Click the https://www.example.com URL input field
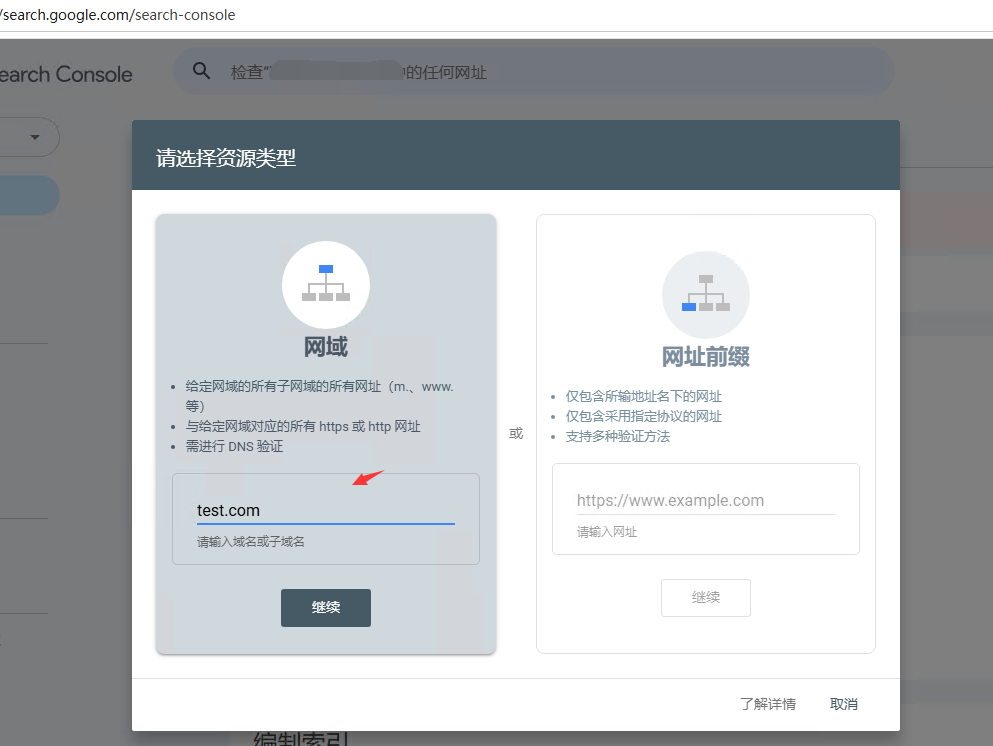993x746 pixels. coord(705,500)
